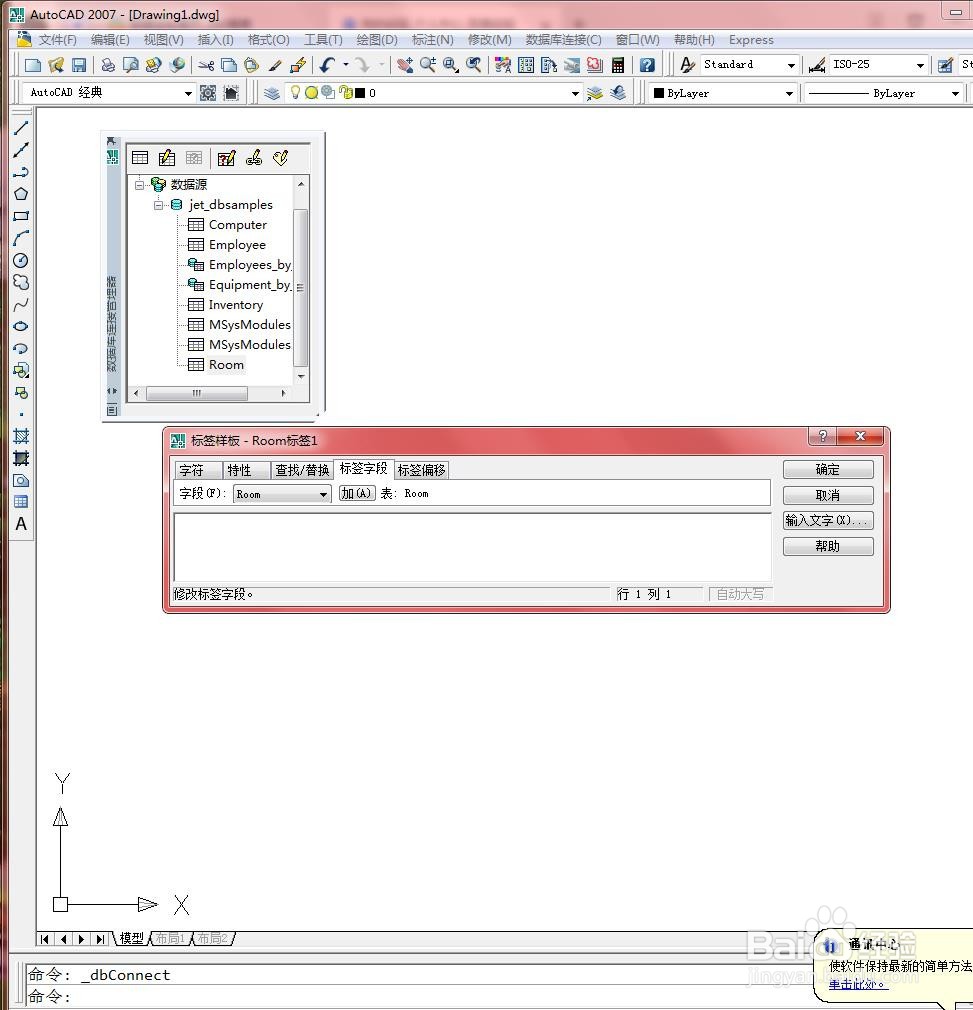Click the 单击此处 link in notification
Viewport: 973px width, 1010px height.
856,984
